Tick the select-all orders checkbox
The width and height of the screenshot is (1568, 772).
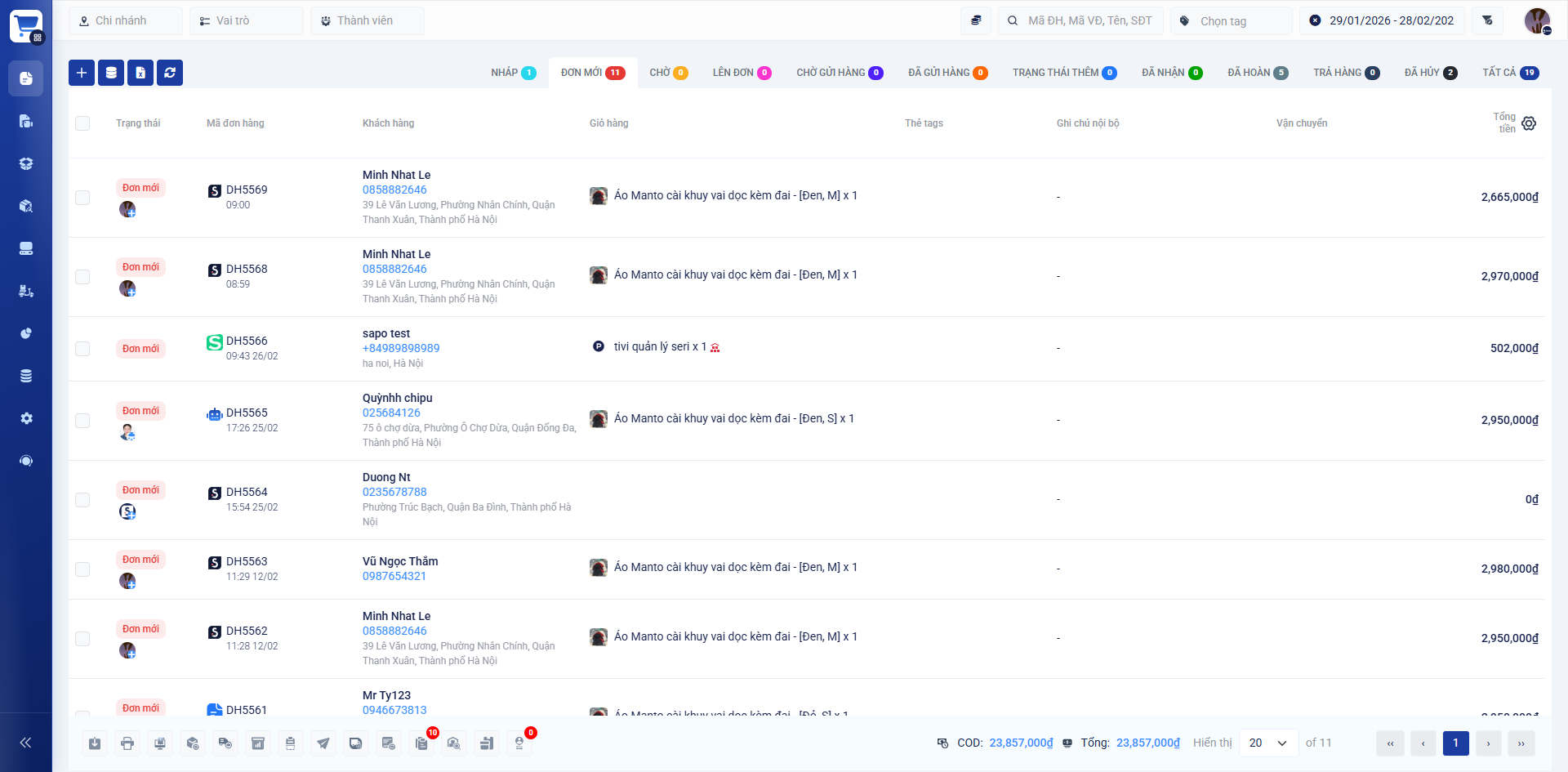coord(82,123)
